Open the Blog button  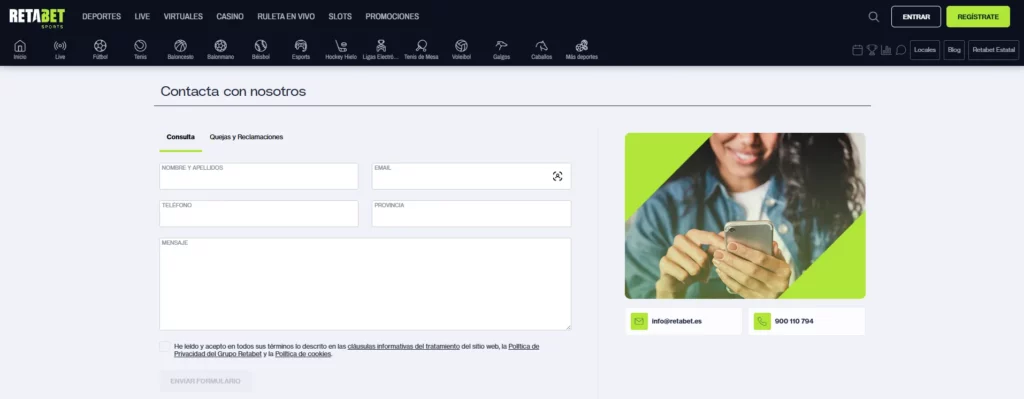tap(953, 50)
